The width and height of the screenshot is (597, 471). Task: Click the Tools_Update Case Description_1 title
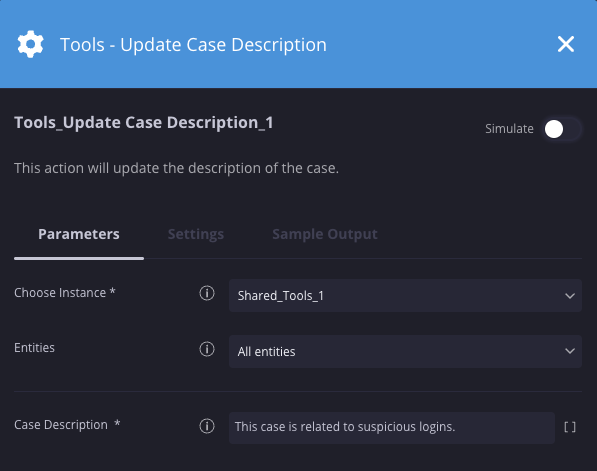pyautogui.click(x=144, y=123)
